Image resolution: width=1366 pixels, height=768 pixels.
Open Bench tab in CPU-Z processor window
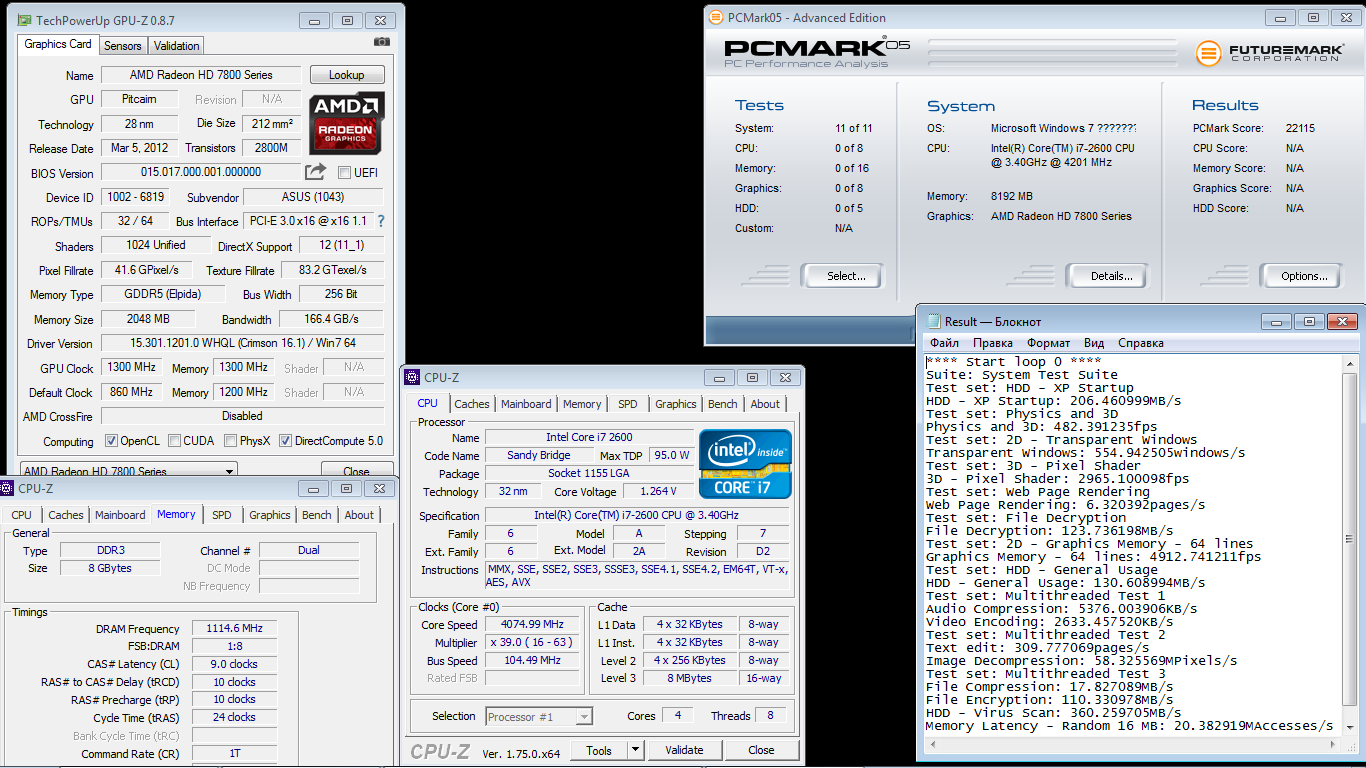[722, 404]
